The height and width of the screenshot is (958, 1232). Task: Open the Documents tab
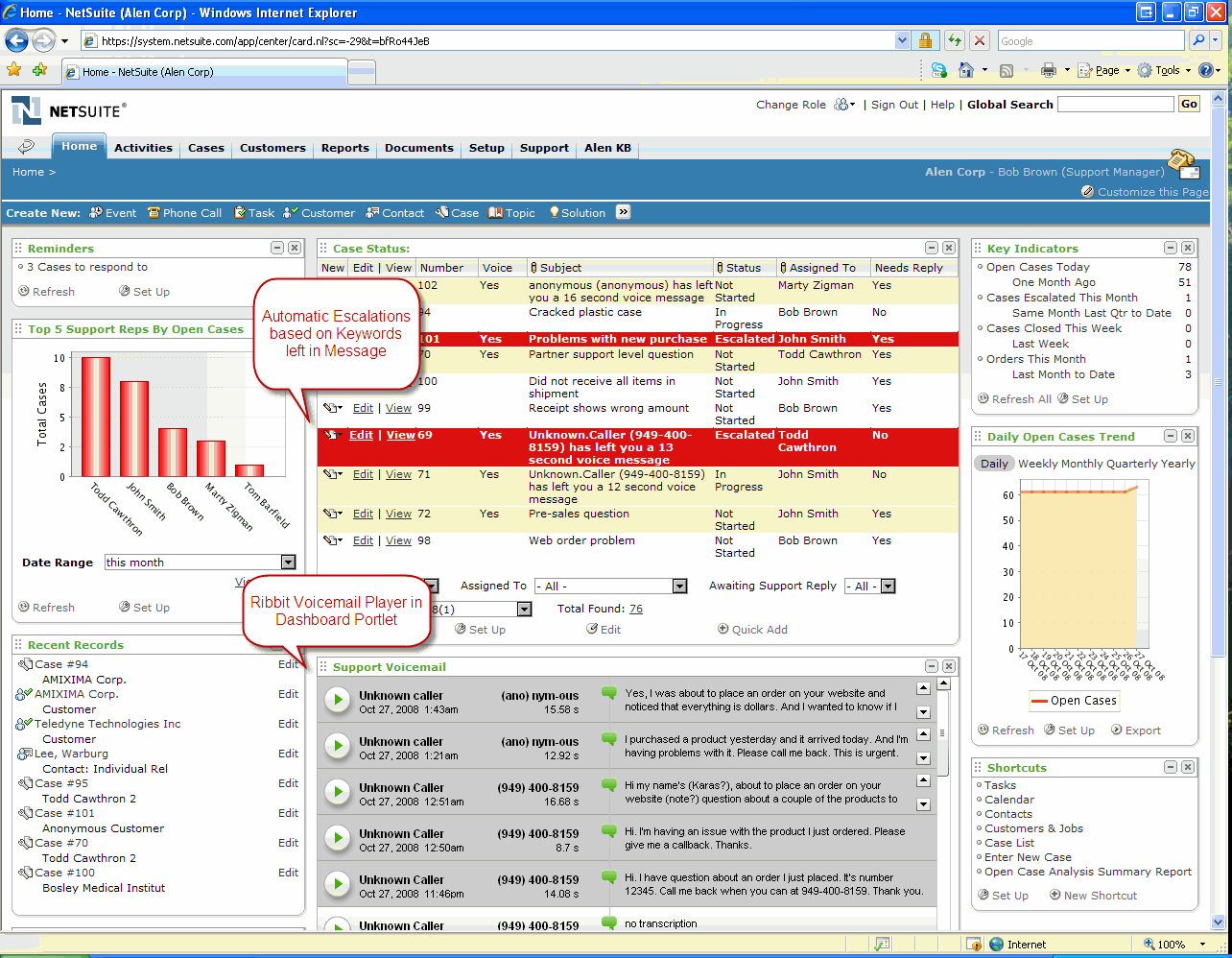[x=419, y=148]
